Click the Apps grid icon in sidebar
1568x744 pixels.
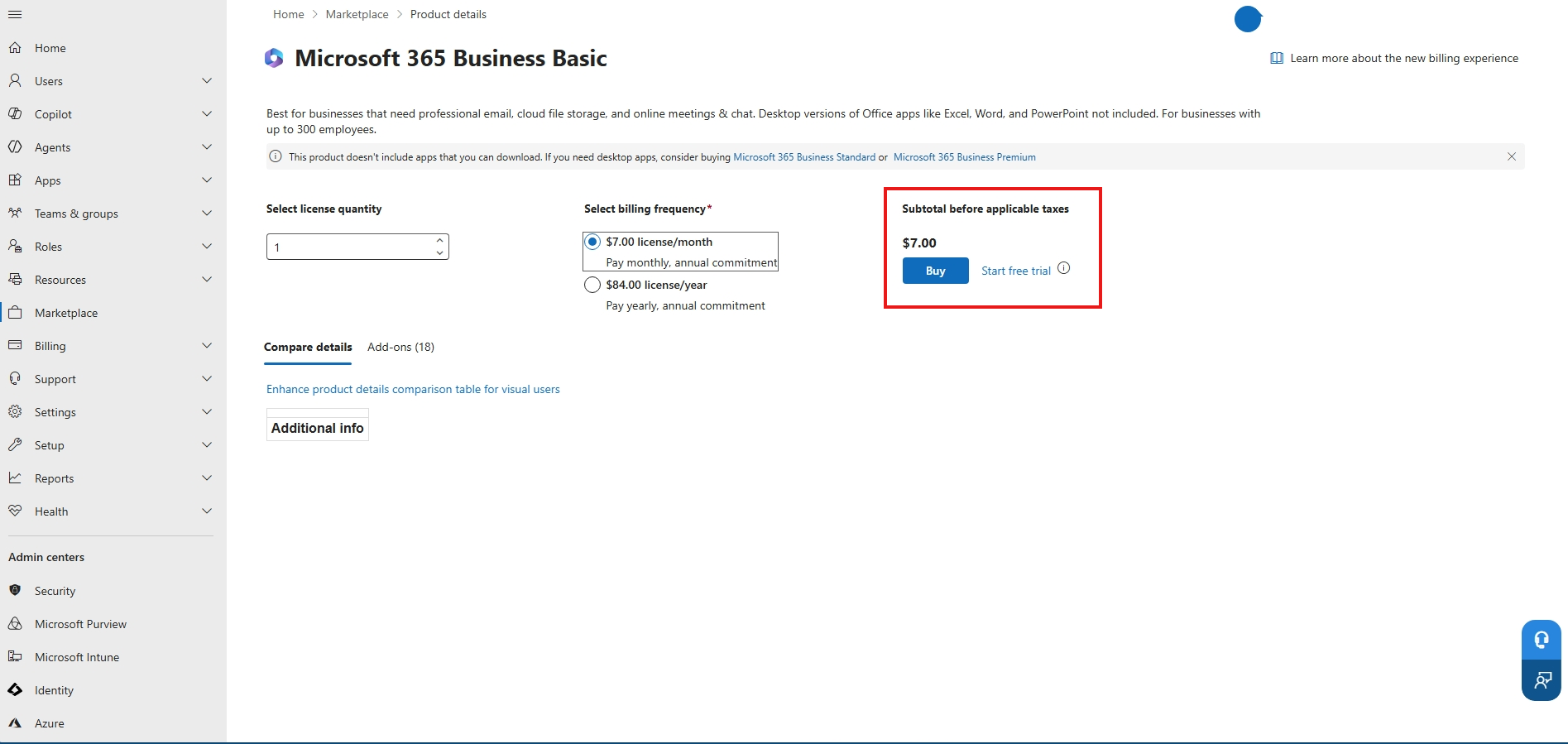tap(15, 180)
